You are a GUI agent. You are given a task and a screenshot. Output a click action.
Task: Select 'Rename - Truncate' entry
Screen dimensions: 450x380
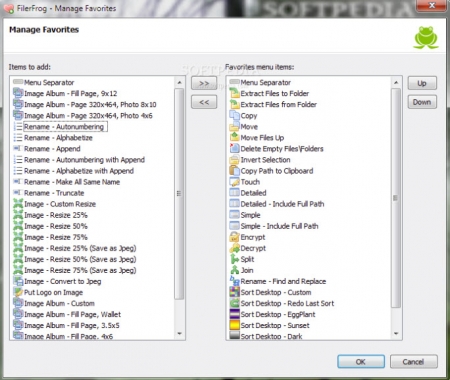(54, 193)
